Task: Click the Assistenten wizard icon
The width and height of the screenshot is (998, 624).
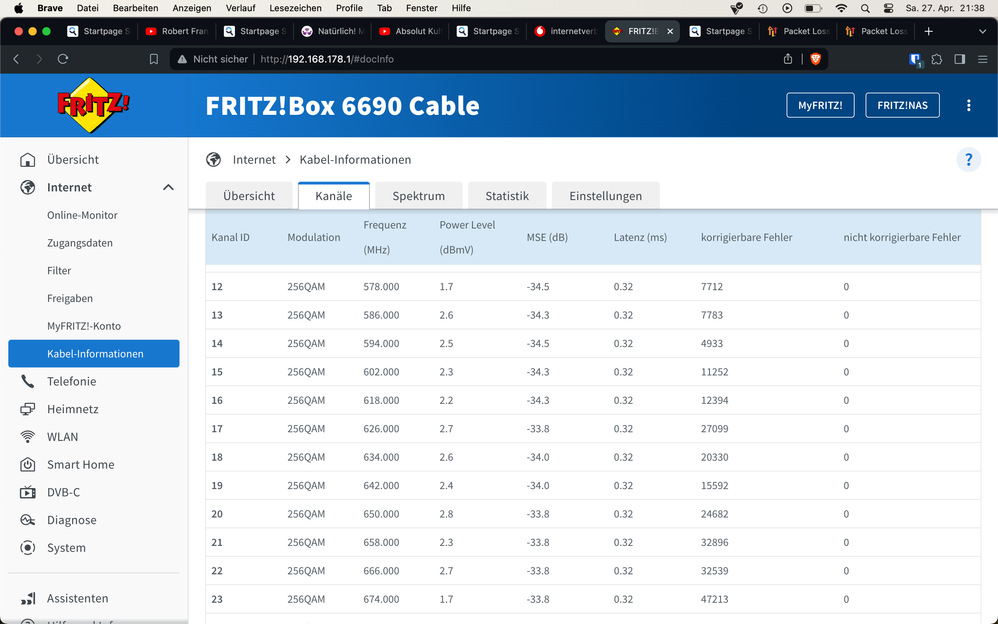Action: coord(27,598)
